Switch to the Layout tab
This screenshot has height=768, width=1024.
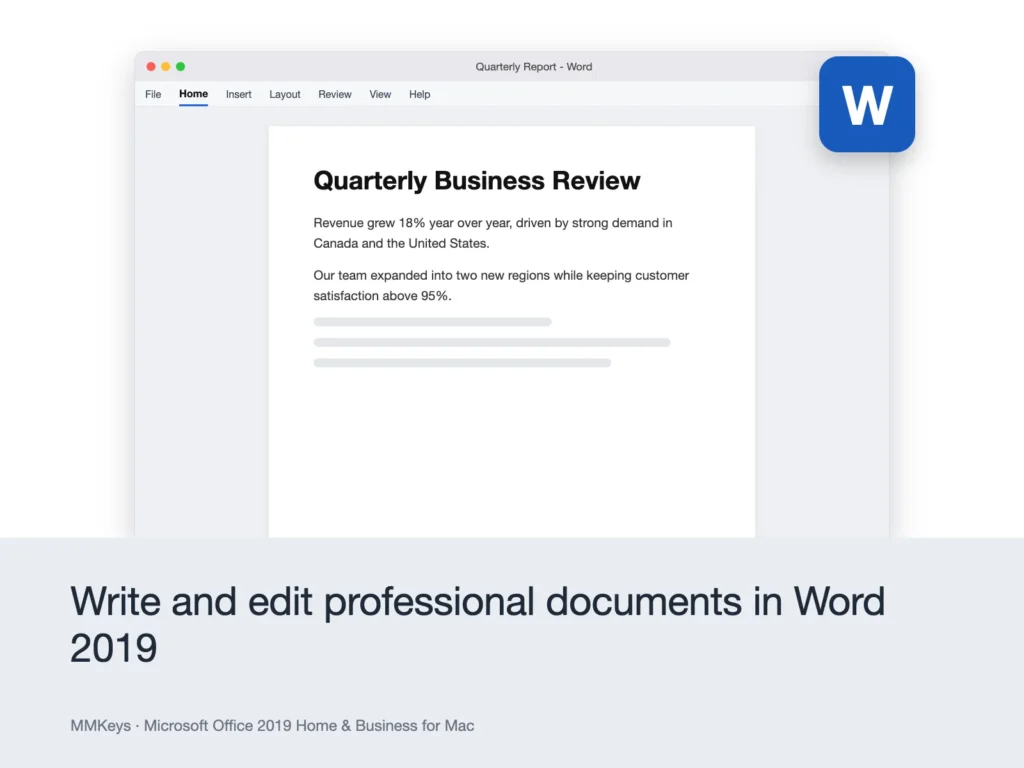[x=285, y=94]
